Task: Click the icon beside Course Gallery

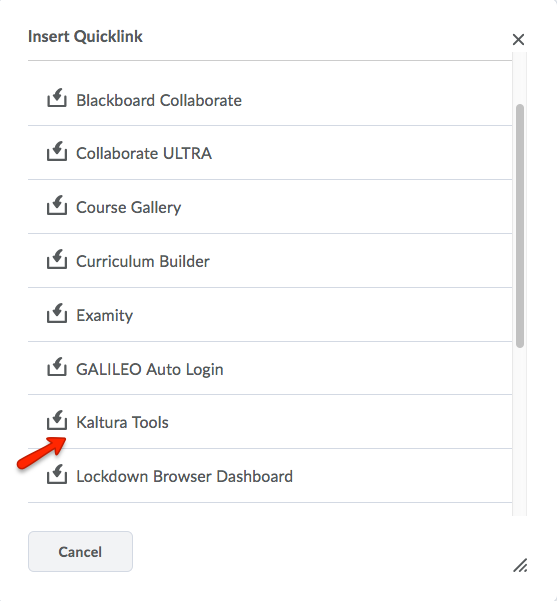Action: [57, 205]
